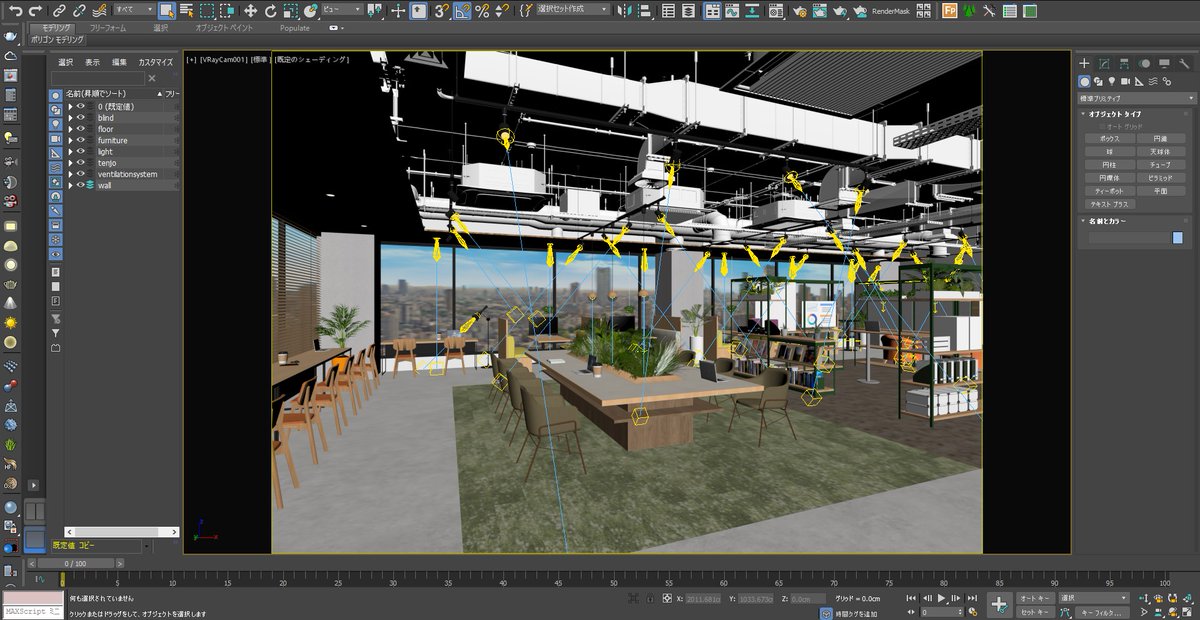Click the オート キー button
This screenshot has height=620, width=1200.
[1034, 597]
